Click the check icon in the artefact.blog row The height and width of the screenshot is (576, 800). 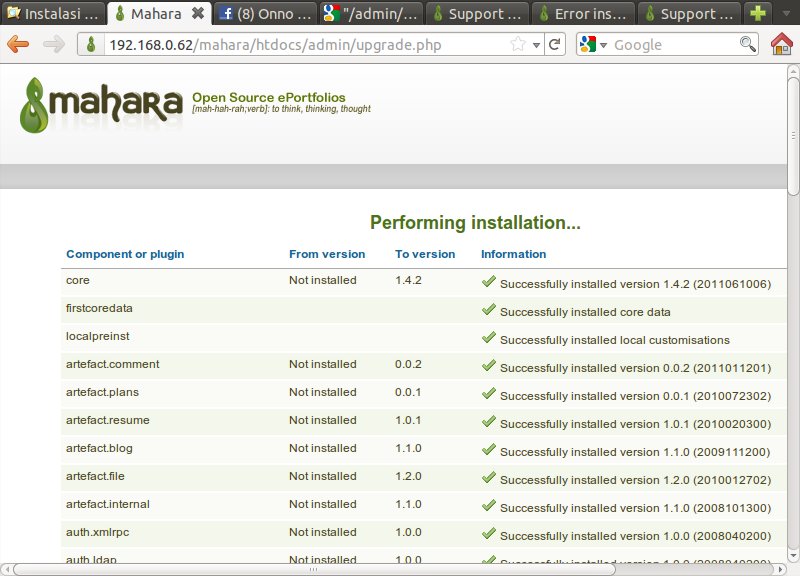pyautogui.click(x=489, y=449)
